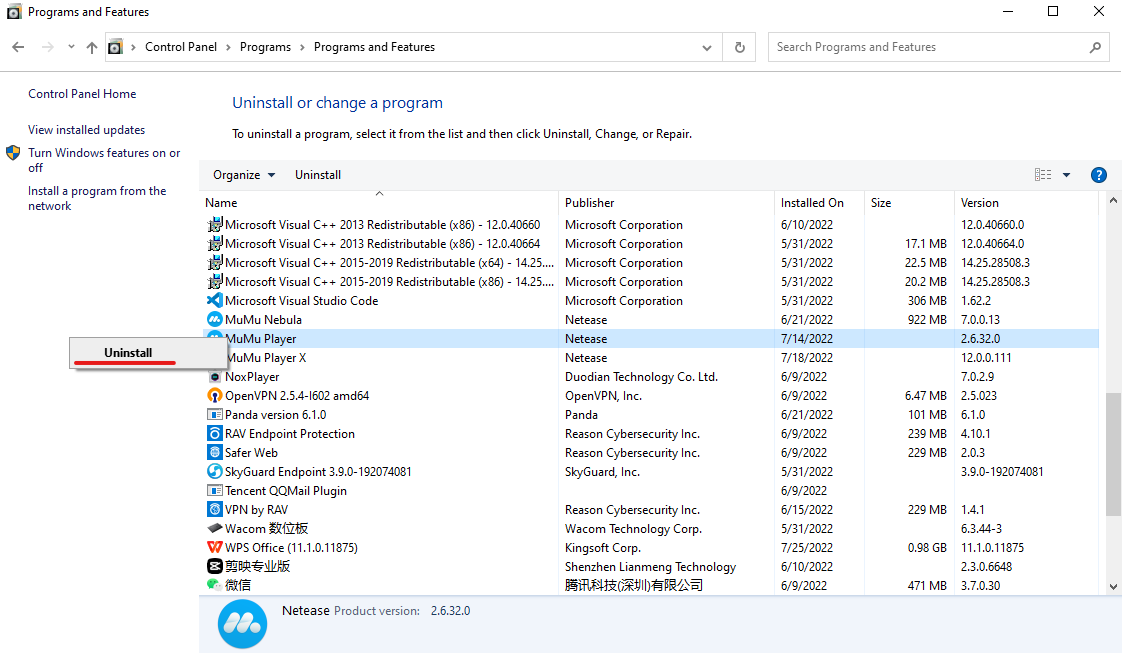Select Programs and Features breadcrumb
The image size is (1122, 653).
tap(374, 47)
